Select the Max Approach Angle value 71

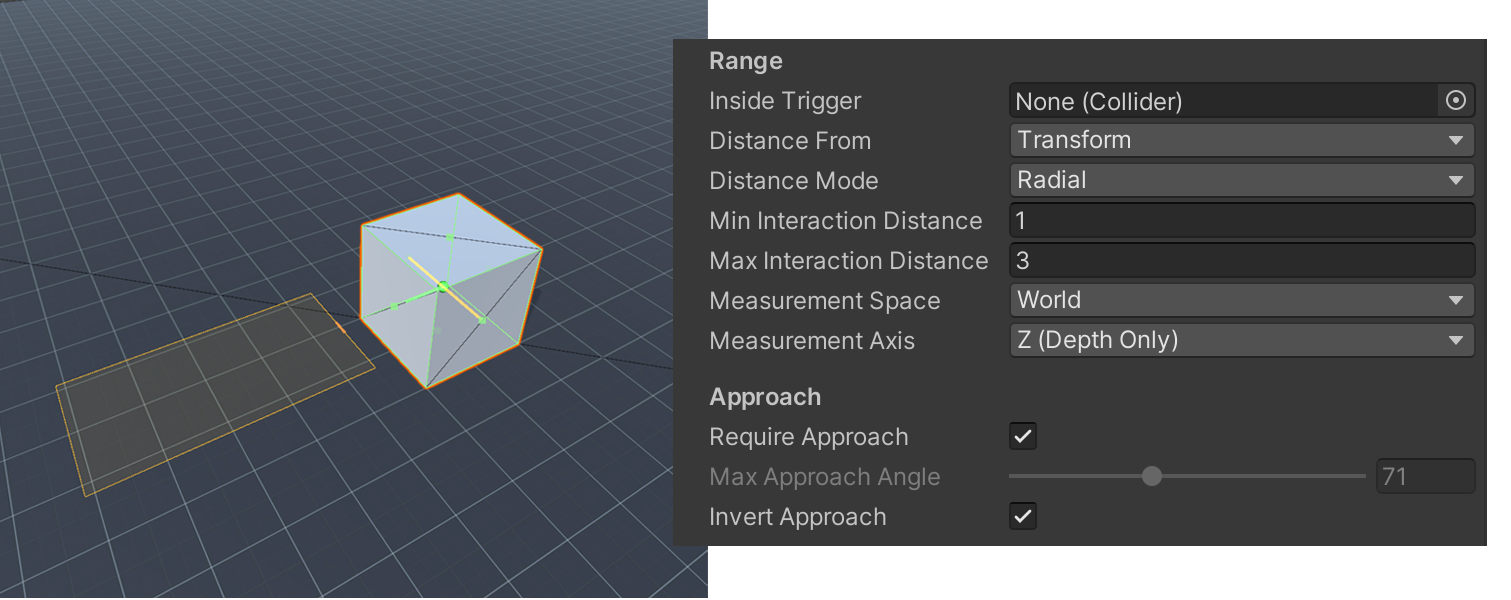click(x=1426, y=476)
